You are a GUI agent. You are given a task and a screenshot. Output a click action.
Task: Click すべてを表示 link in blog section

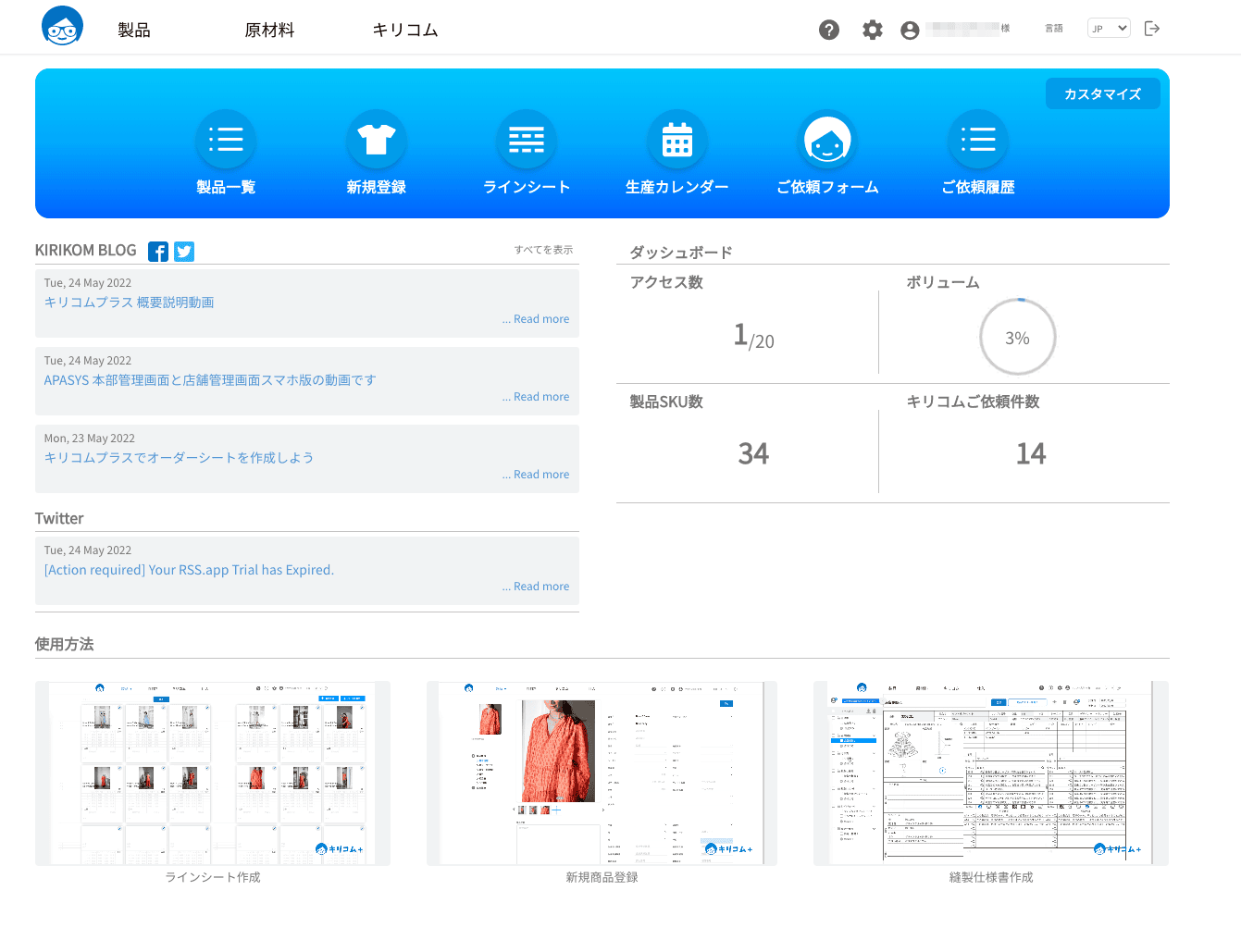tap(544, 250)
